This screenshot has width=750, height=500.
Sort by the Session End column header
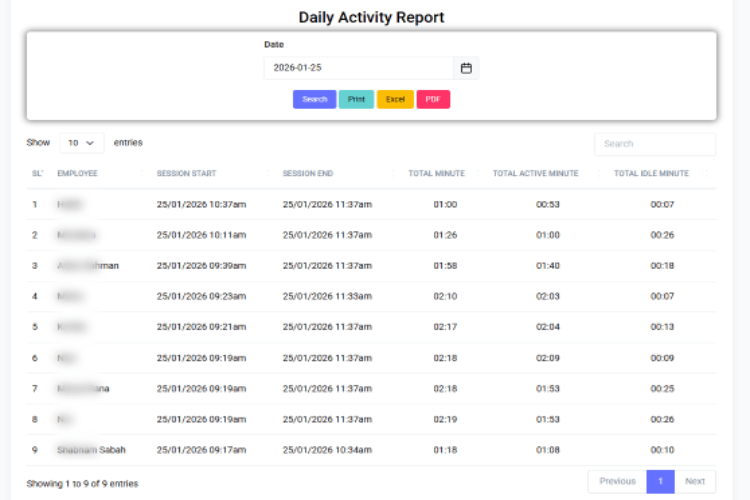pos(308,174)
